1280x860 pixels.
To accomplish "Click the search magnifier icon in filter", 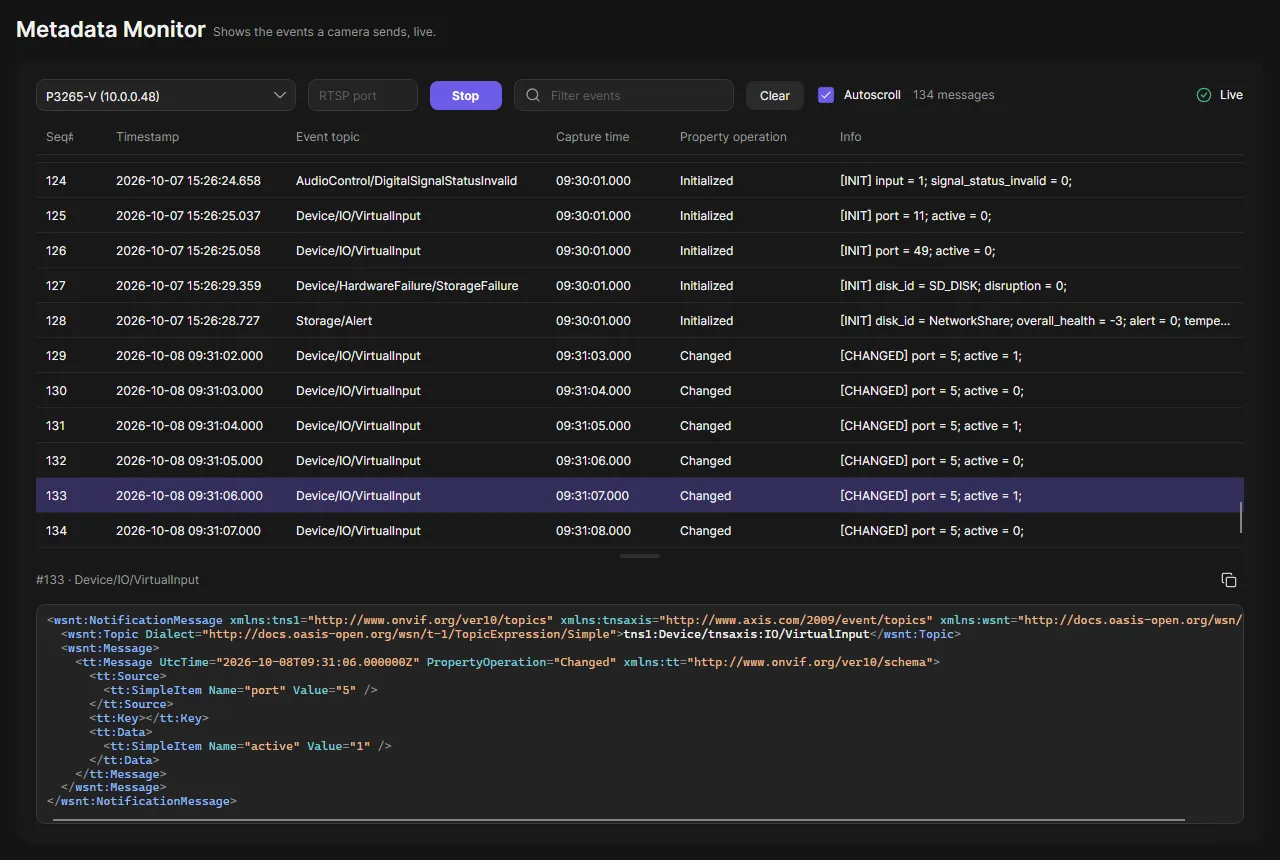I will [x=533, y=96].
